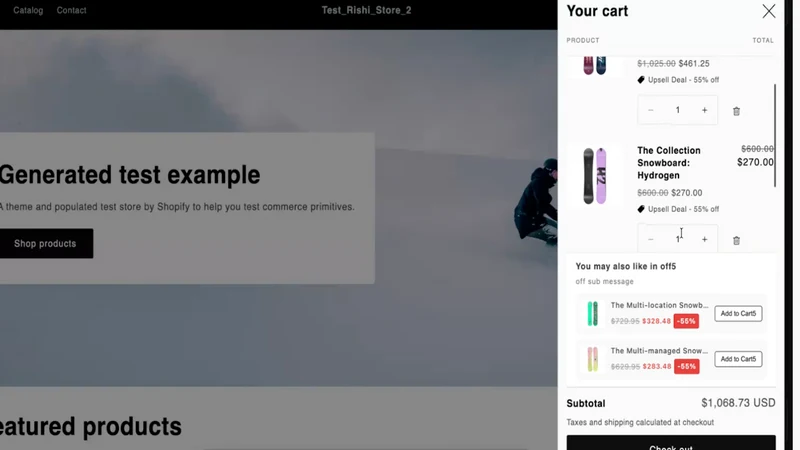Click the -55% badge on Multi-location Snowboard
This screenshot has height=450, width=800.
point(686,321)
